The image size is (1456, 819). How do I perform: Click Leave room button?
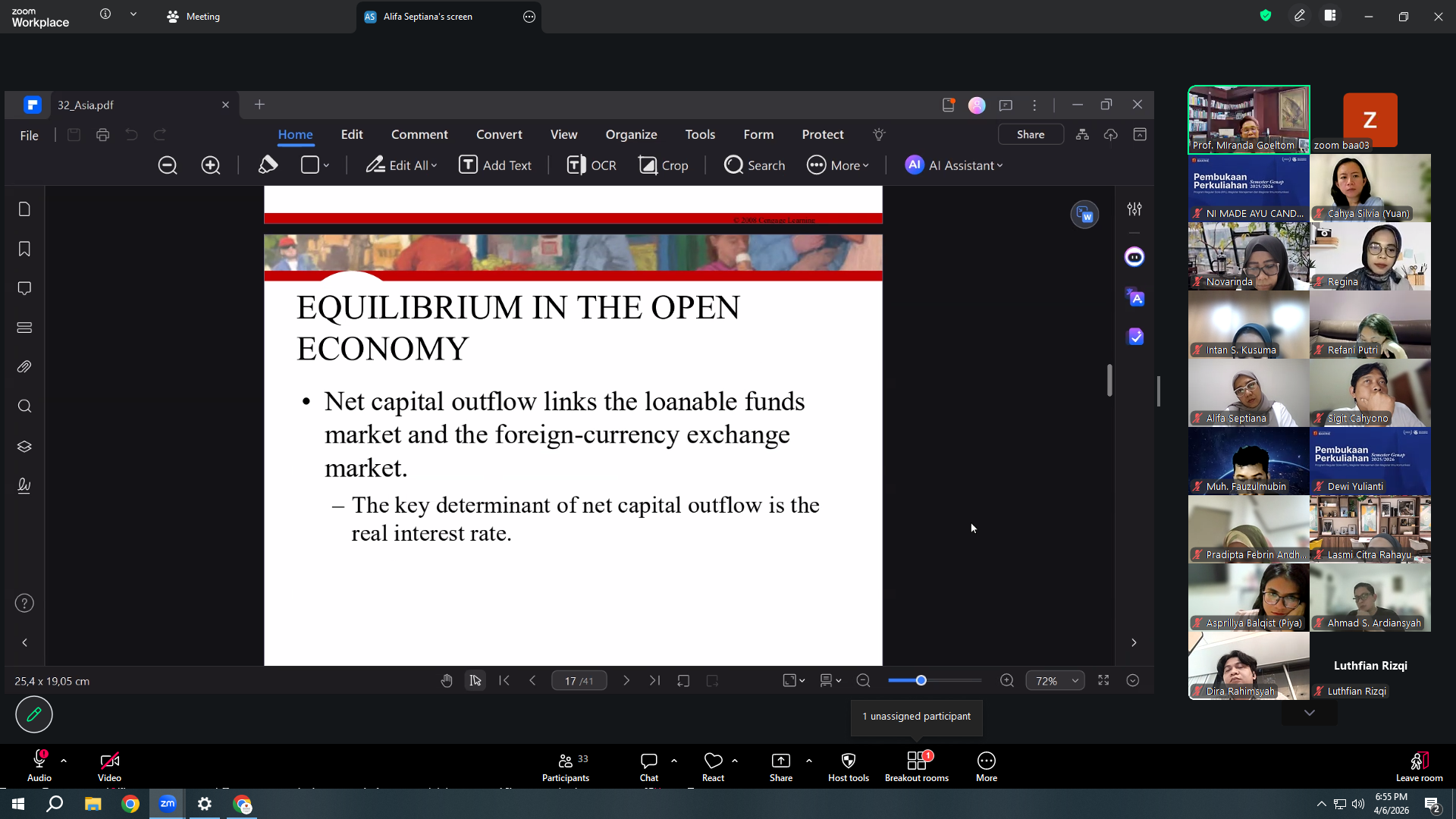click(x=1420, y=767)
